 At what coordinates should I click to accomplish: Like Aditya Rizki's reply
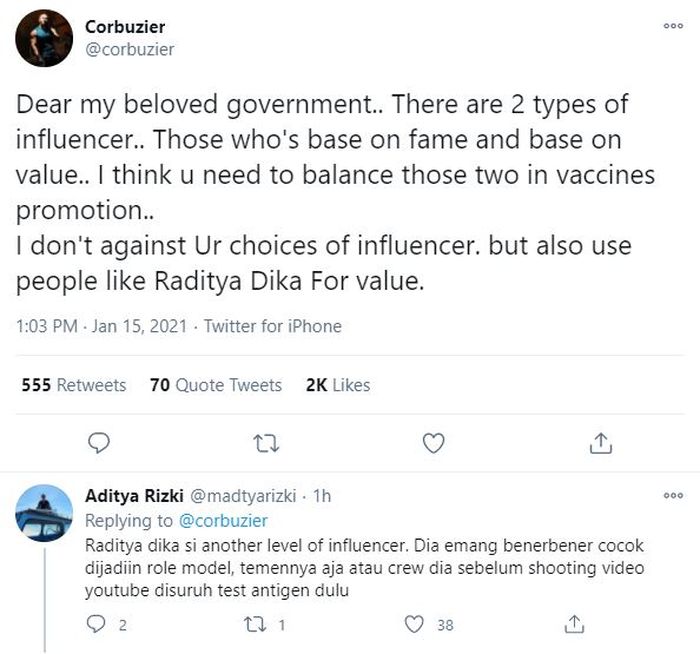[x=414, y=624]
